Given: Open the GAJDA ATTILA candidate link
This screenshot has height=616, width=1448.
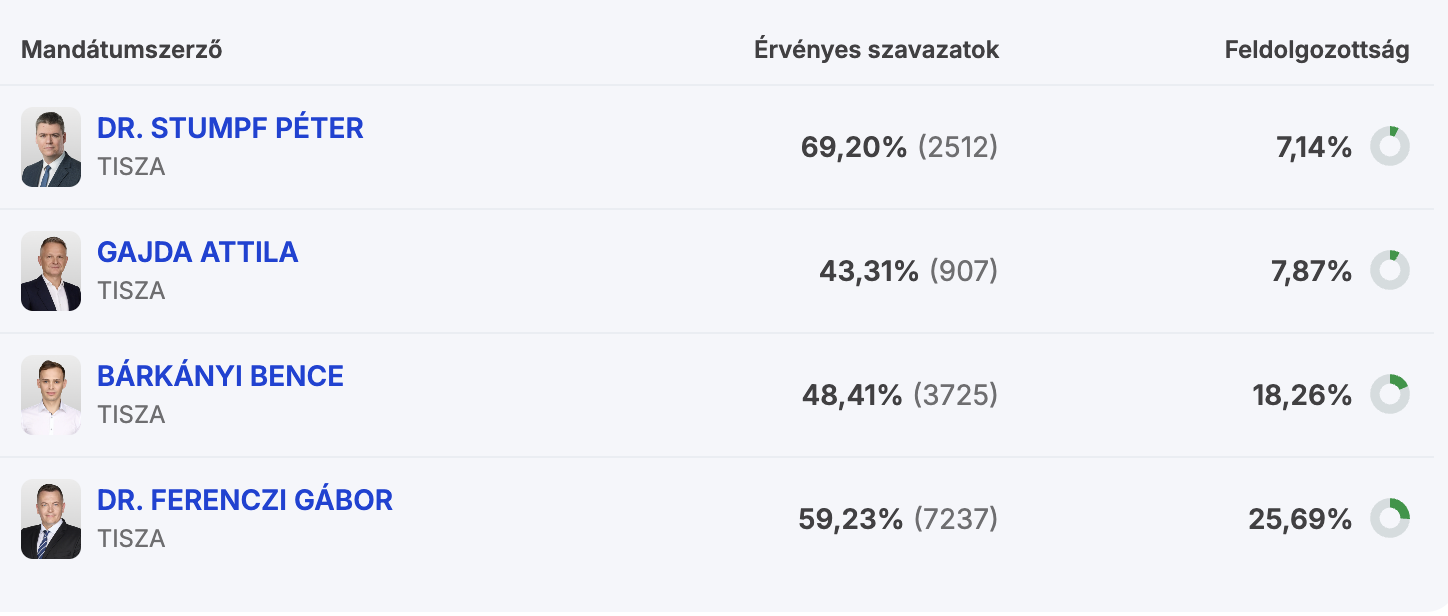Looking at the screenshot, I should [x=197, y=252].
